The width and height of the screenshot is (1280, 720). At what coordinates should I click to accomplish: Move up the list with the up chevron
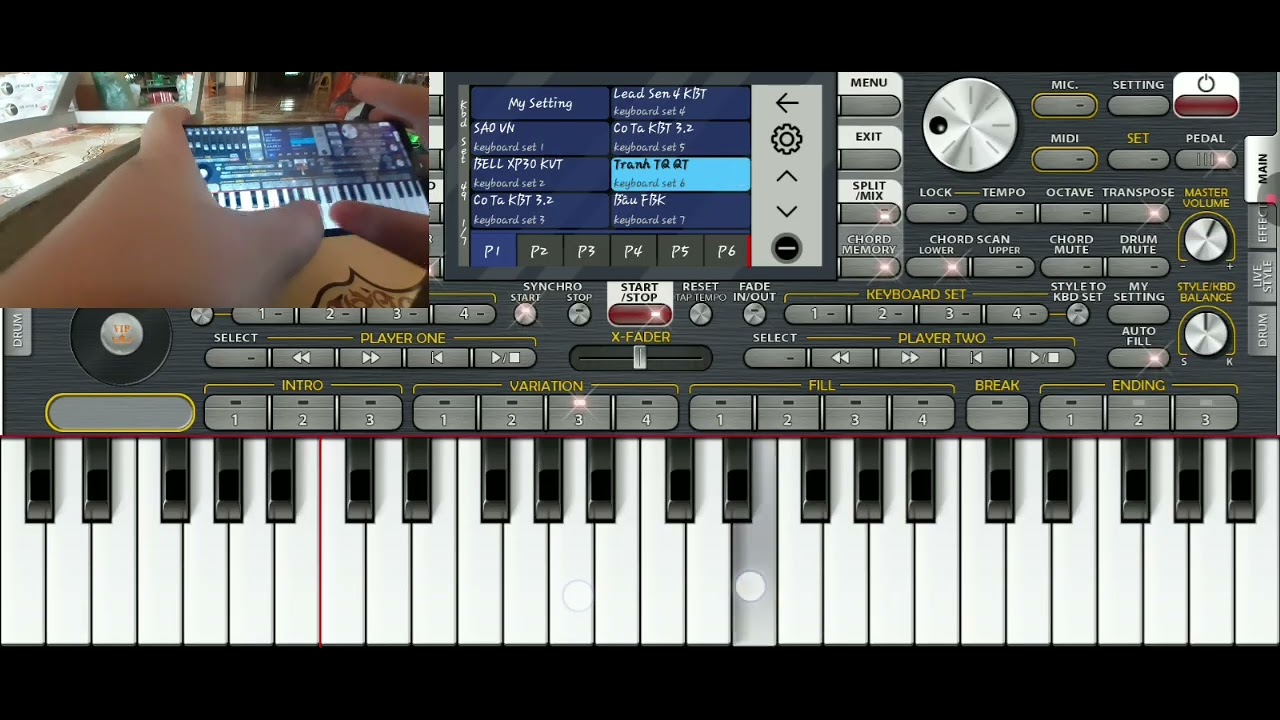coord(787,176)
